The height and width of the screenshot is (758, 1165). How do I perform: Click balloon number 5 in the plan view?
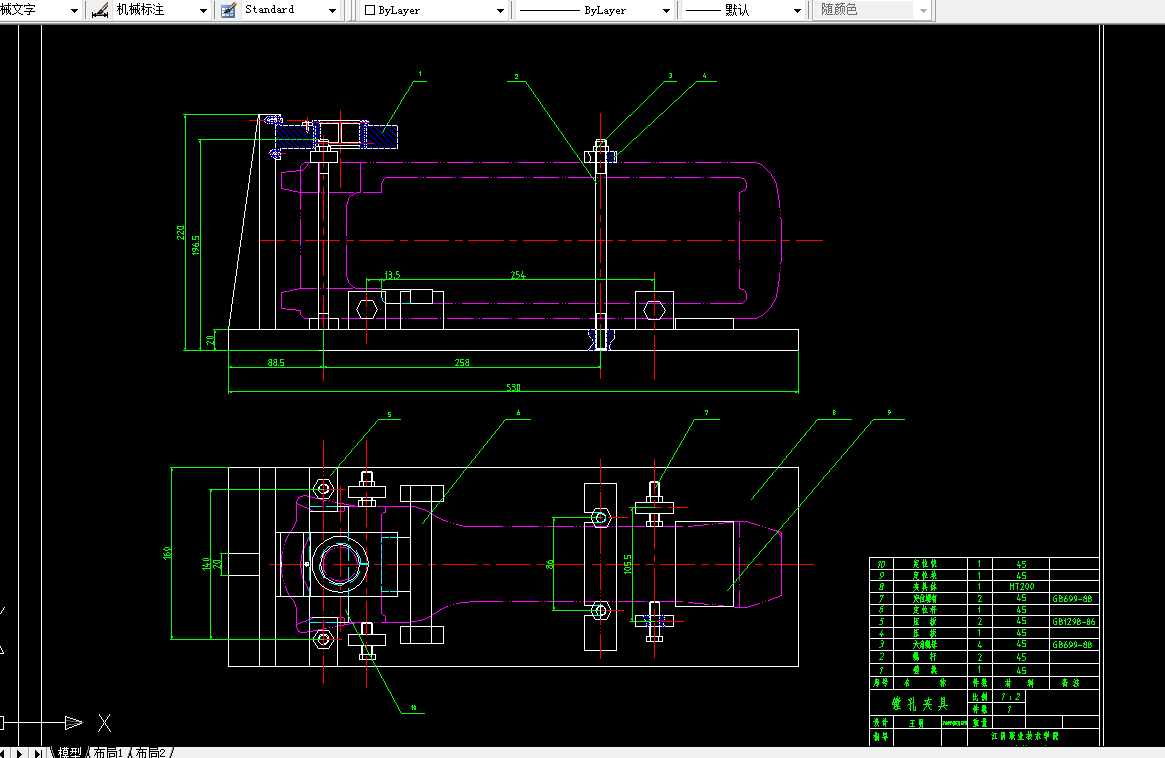[389, 415]
